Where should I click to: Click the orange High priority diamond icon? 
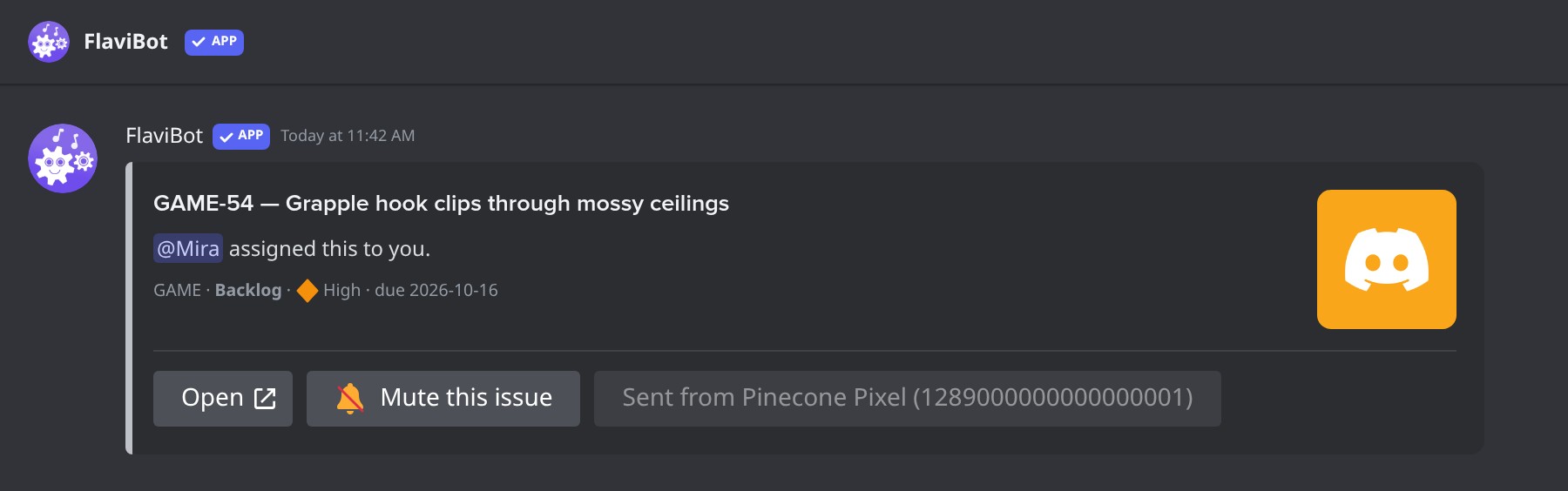click(308, 291)
